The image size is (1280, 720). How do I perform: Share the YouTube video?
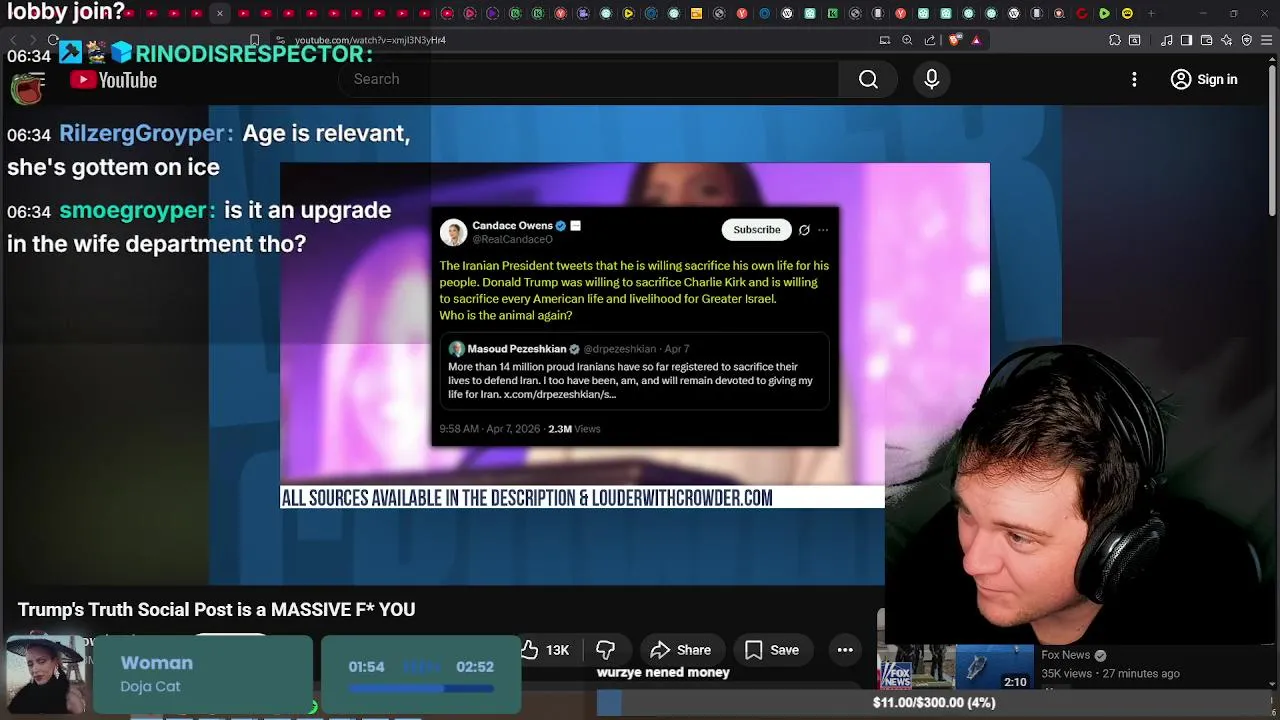(680, 650)
